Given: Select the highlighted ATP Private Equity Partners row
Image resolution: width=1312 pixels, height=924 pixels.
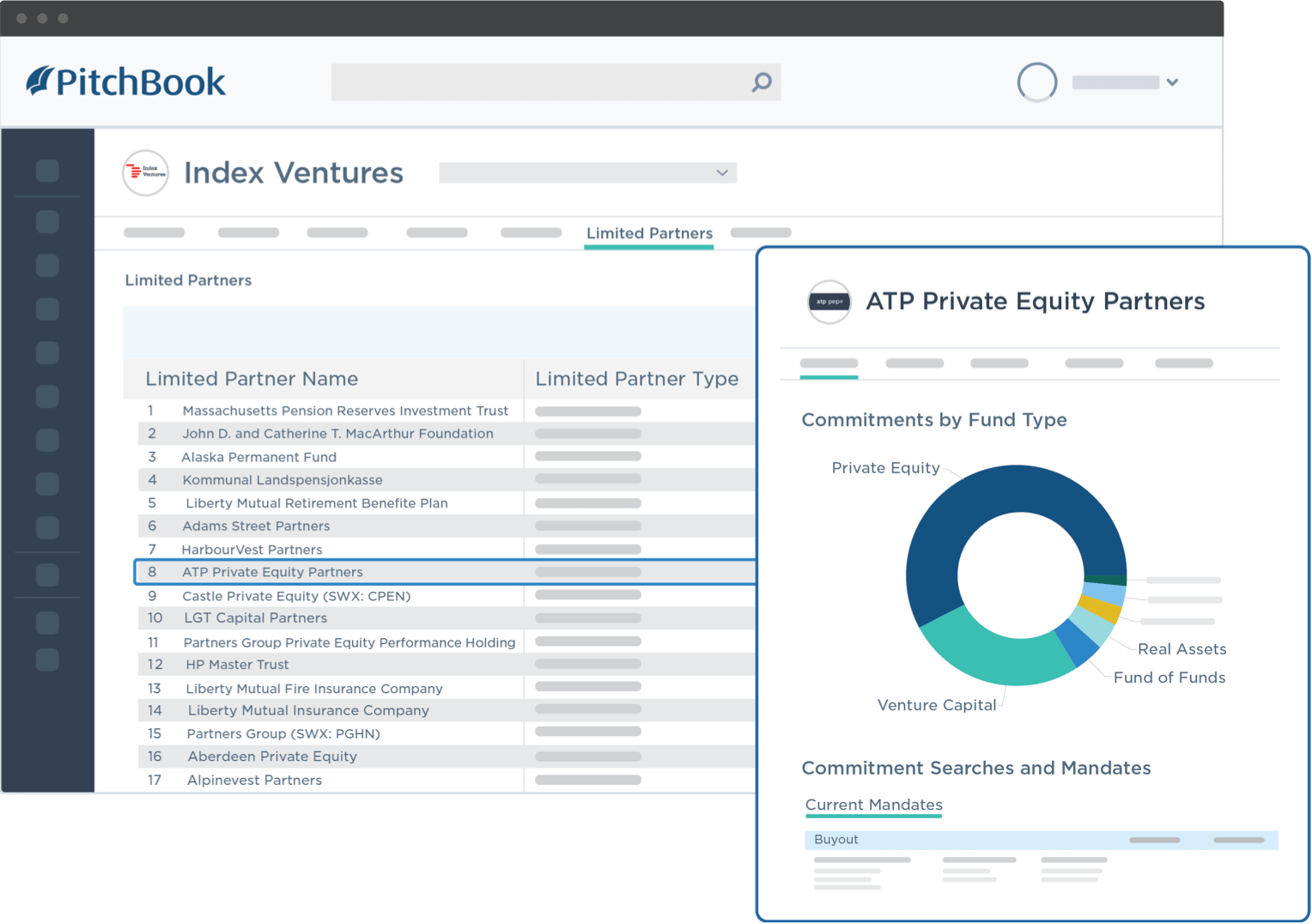Looking at the screenshot, I should coord(446,572).
